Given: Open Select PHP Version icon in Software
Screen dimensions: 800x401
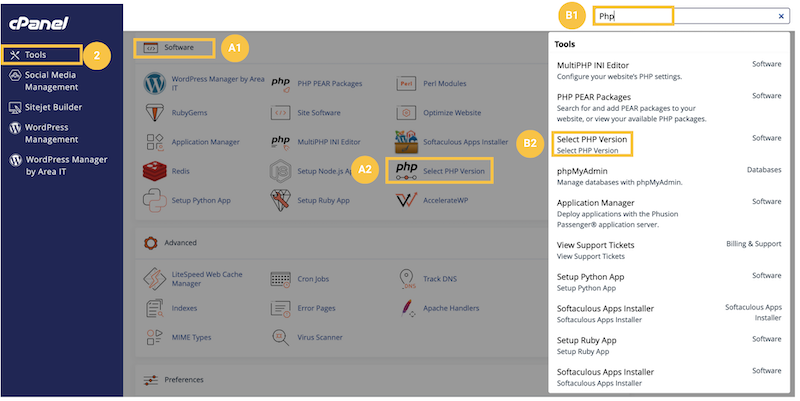Looking at the screenshot, I should [x=406, y=171].
